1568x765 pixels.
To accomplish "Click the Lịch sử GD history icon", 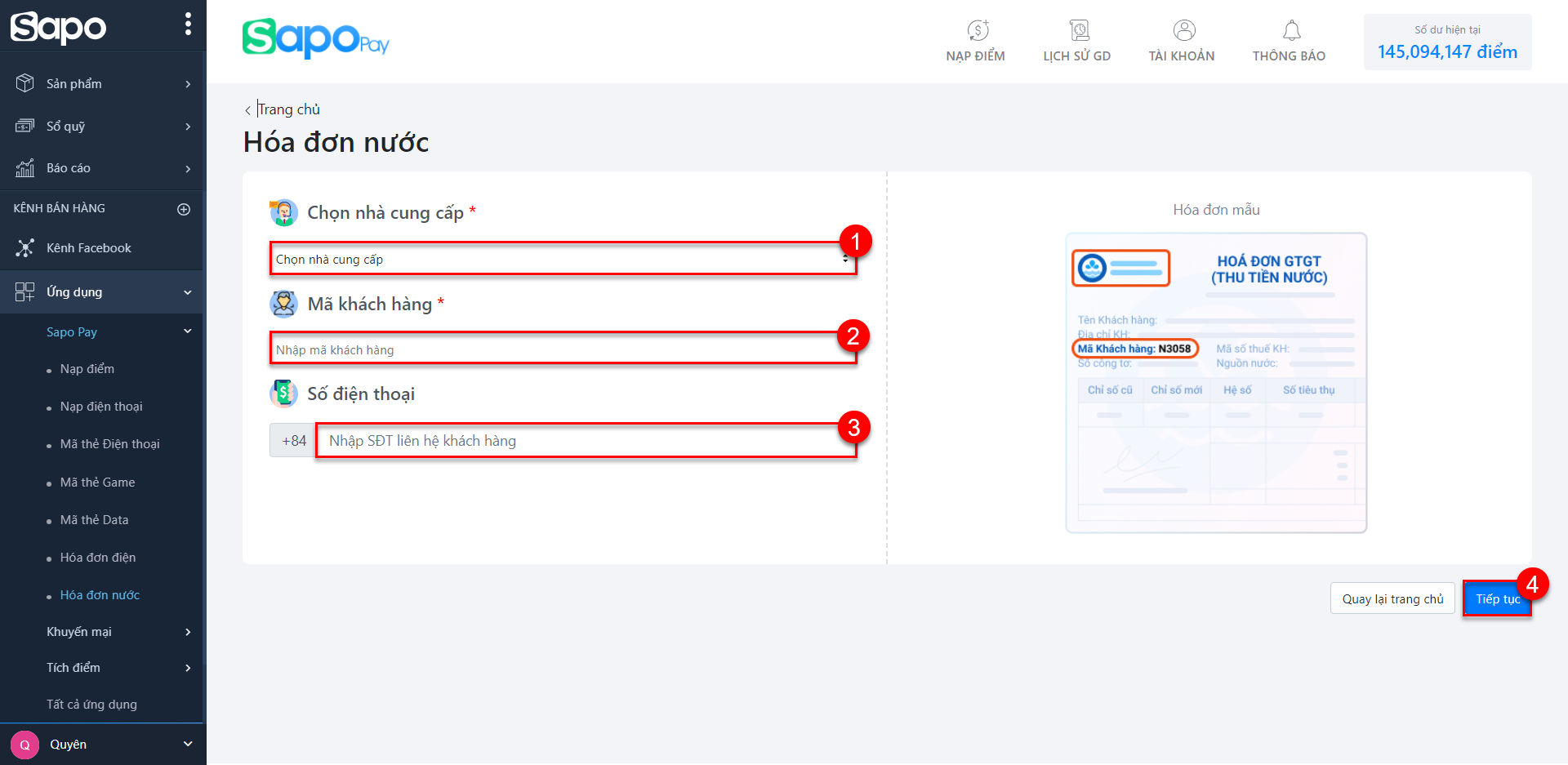I will (1079, 31).
